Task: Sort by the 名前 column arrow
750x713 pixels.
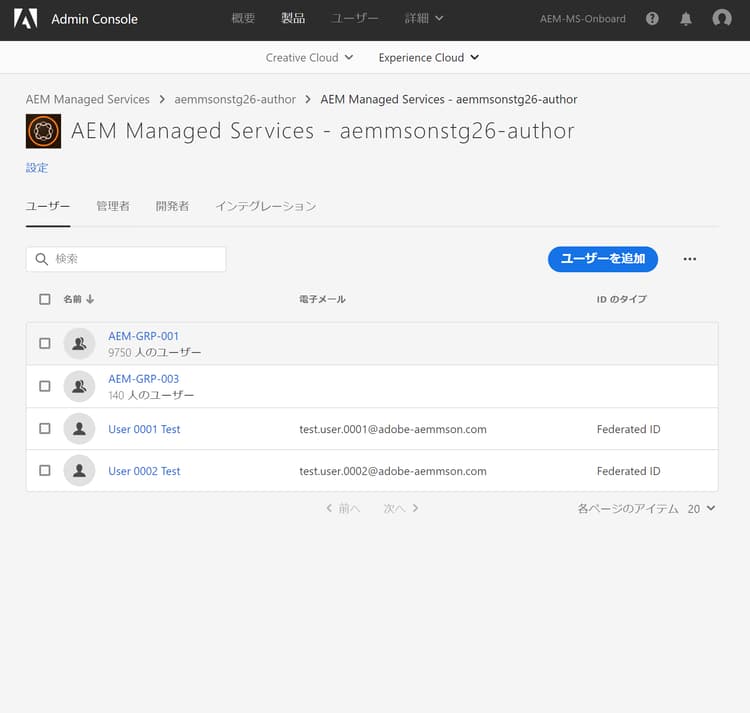Action: click(90, 299)
